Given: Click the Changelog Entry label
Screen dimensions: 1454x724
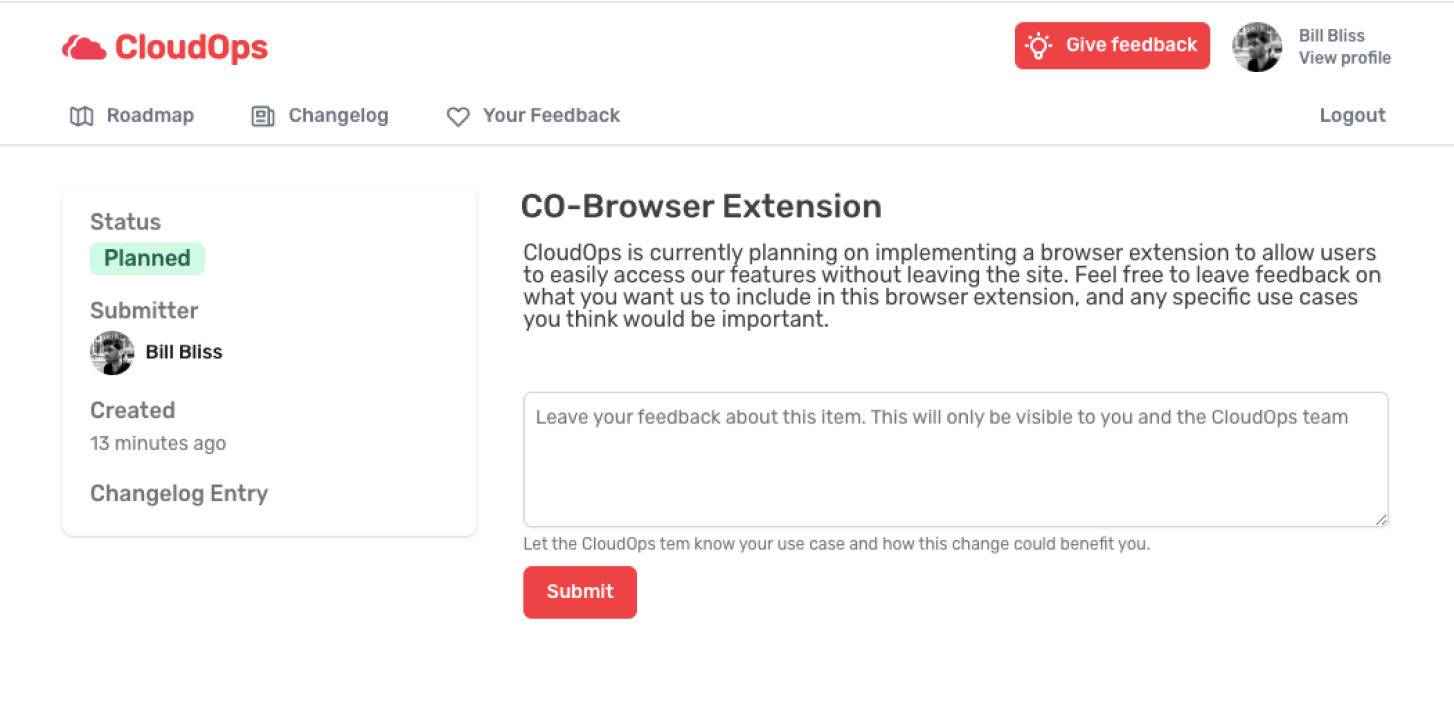Looking at the screenshot, I should (x=179, y=494).
